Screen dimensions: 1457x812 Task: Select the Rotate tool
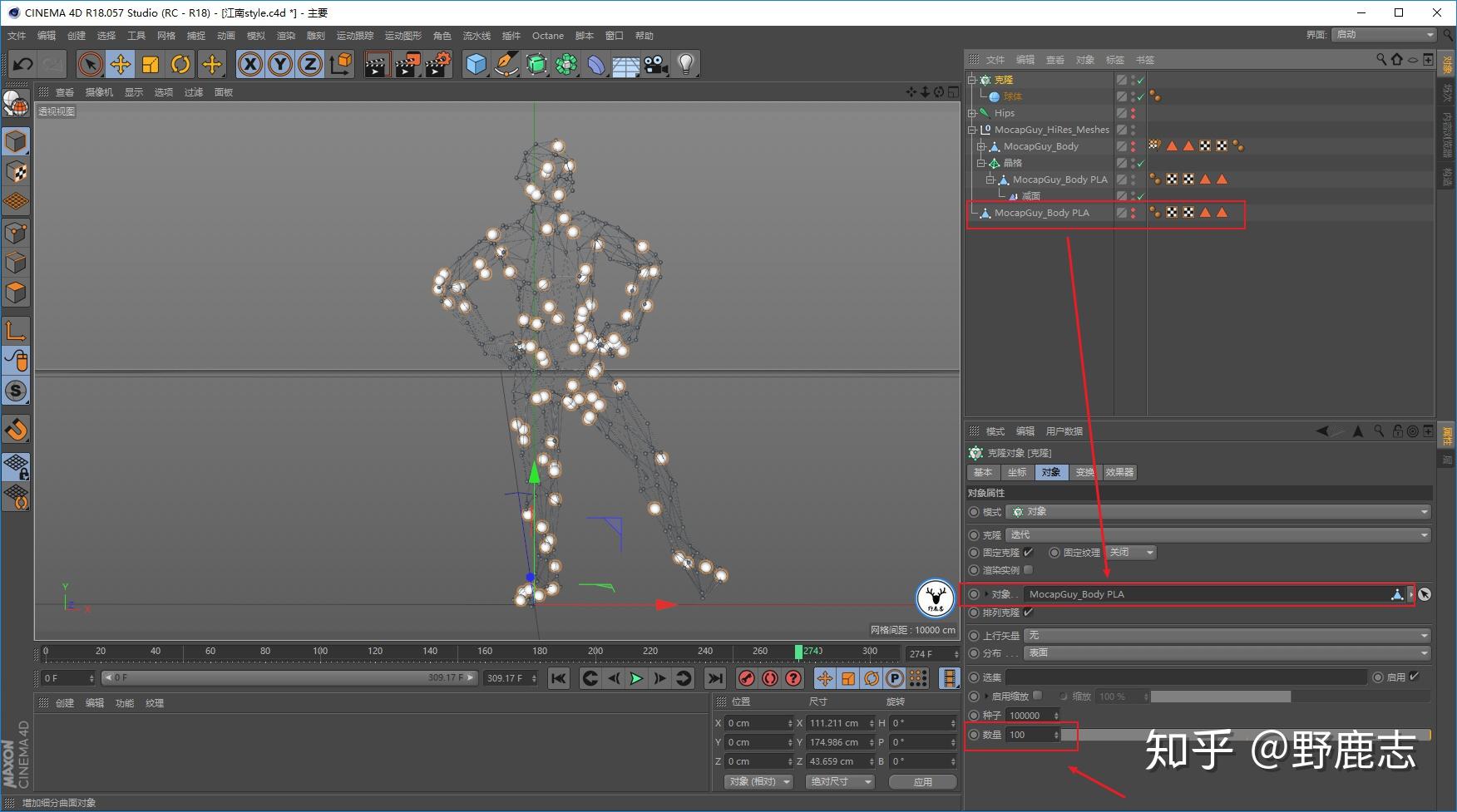click(x=180, y=64)
